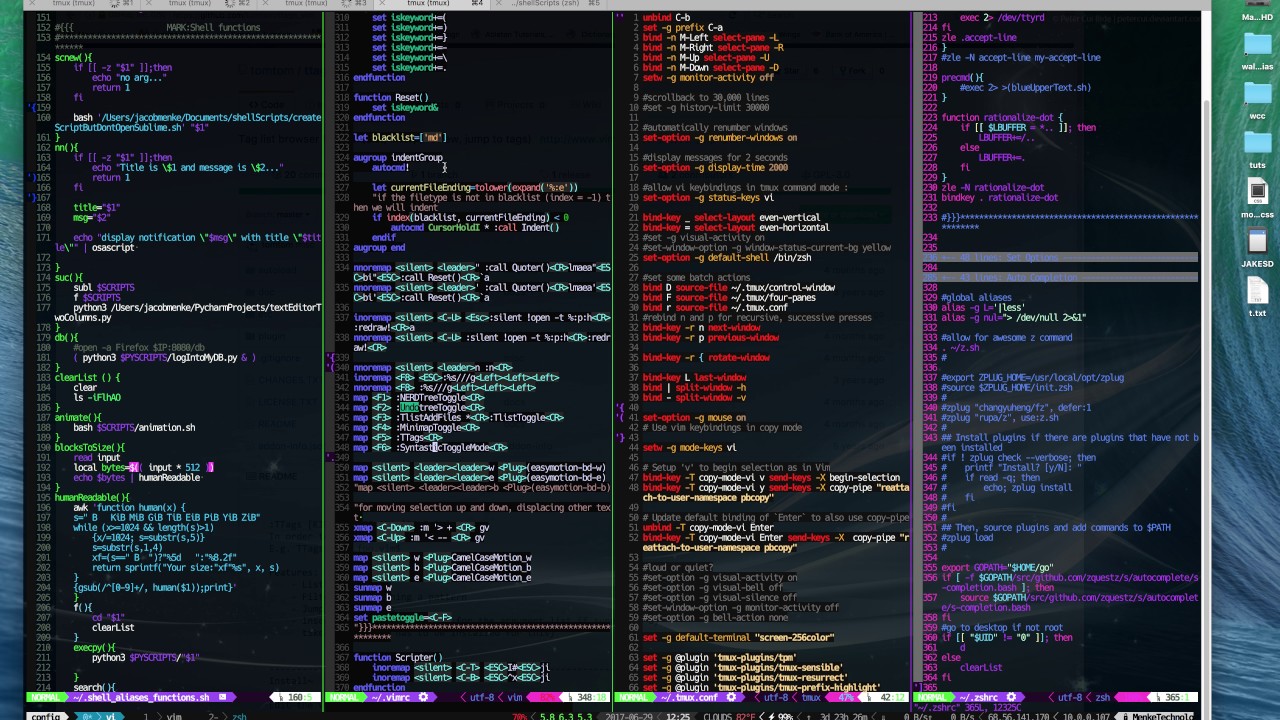Click the 'setw -g mode-keys vi' line
Image resolution: width=1280 pixels, height=720 pixels.
click(x=690, y=448)
